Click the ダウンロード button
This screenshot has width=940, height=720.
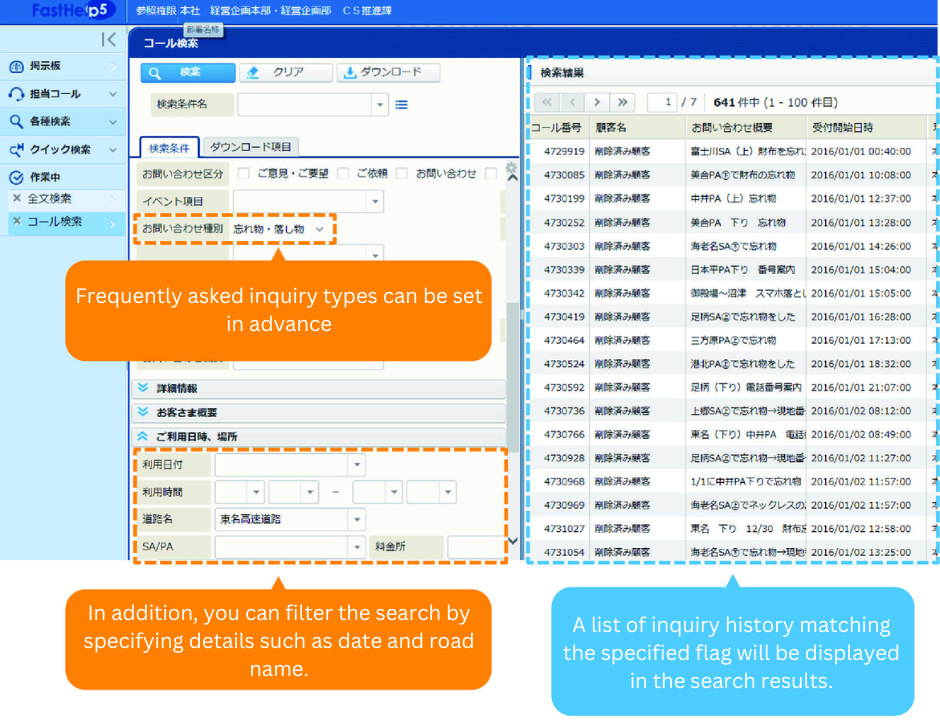tap(388, 72)
